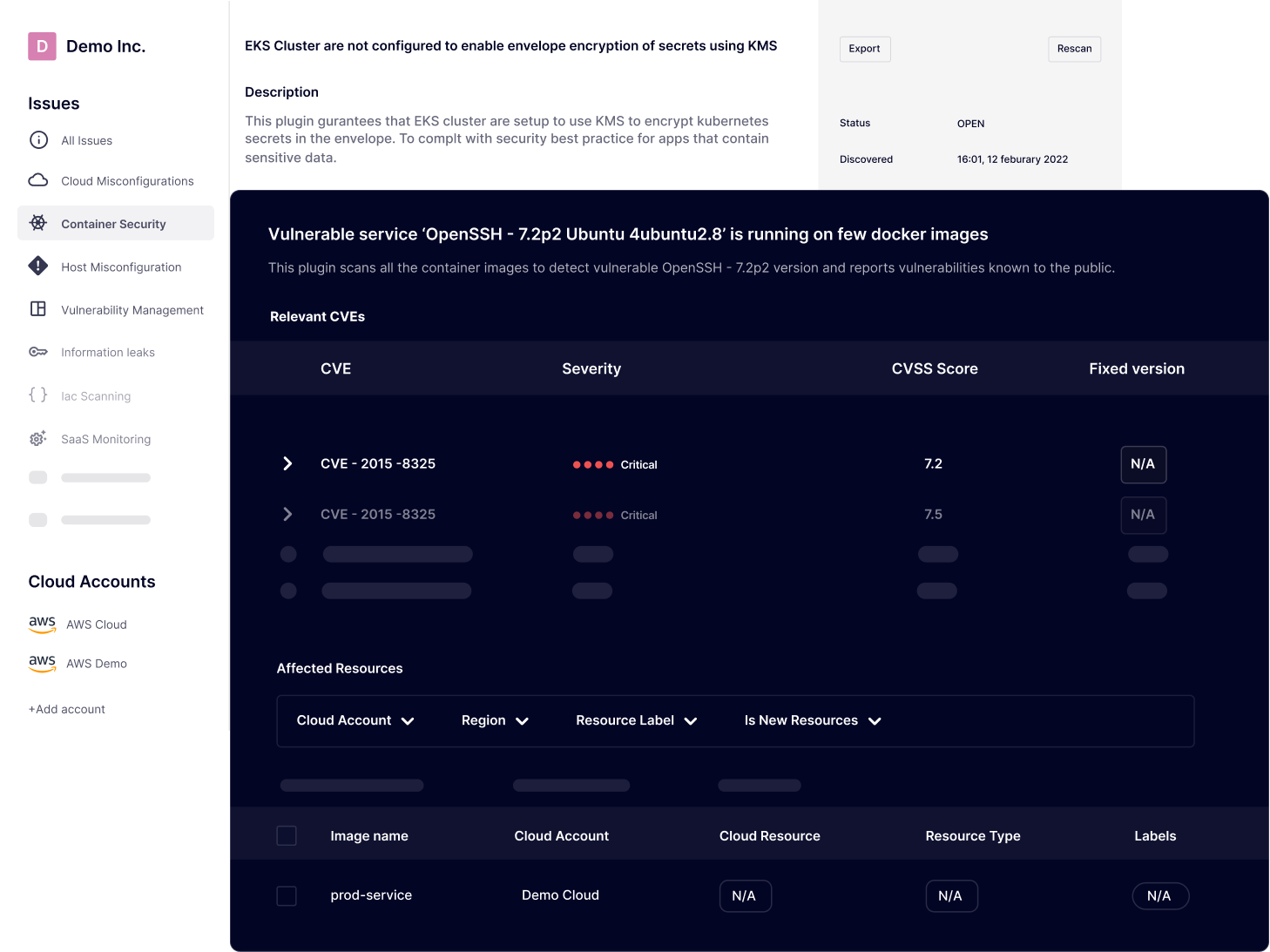
Task: Expand the first CVE - 2015 -8325 row
Action: pos(287,463)
